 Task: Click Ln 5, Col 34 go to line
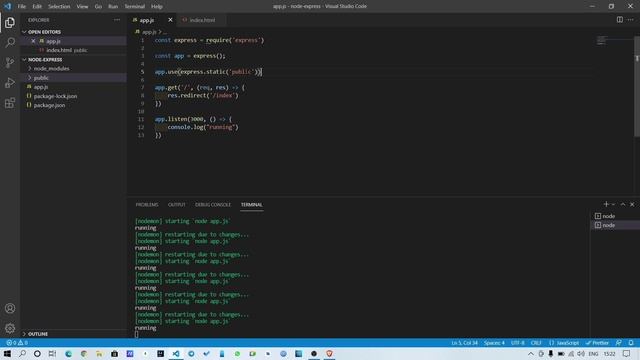tap(464, 342)
